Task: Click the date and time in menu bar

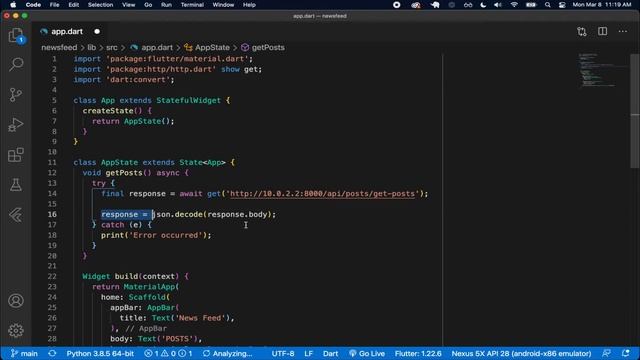Action: click(602, 5)
